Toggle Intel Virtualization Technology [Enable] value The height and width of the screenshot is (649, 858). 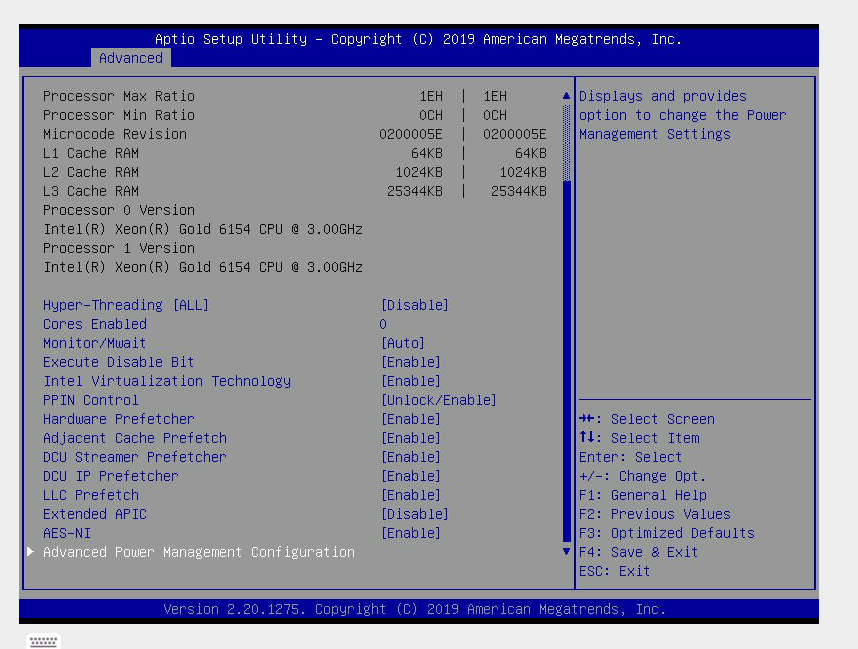[411, 381]
